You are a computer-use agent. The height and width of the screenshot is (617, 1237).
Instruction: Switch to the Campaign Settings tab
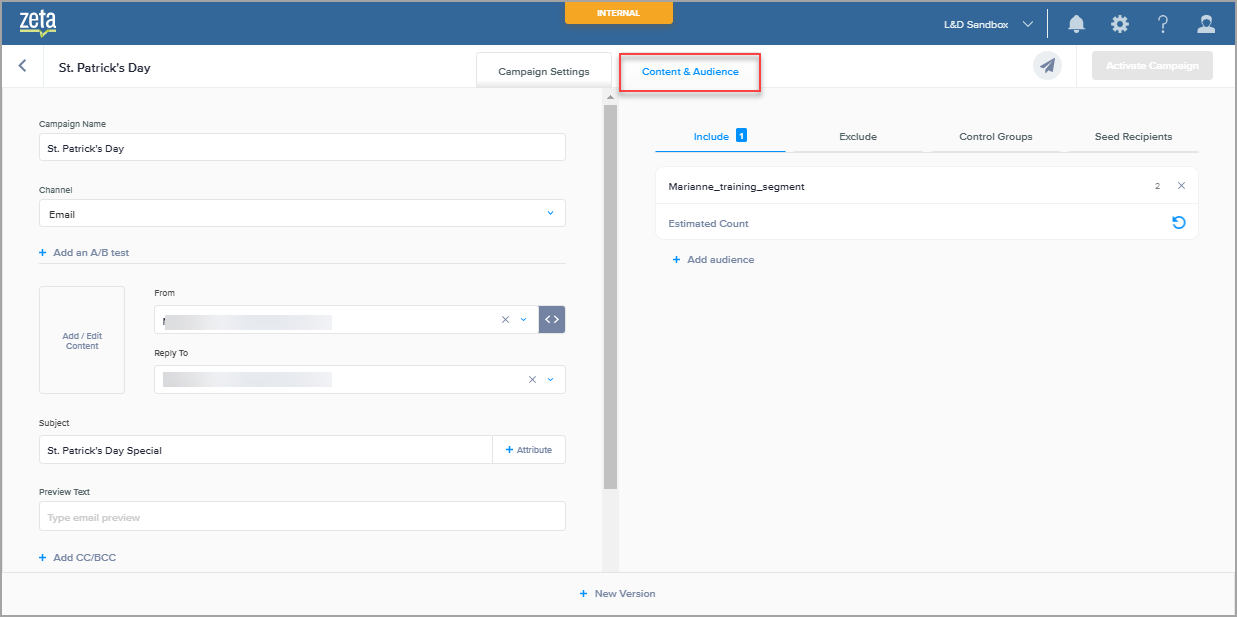click(x=544, y=72)
